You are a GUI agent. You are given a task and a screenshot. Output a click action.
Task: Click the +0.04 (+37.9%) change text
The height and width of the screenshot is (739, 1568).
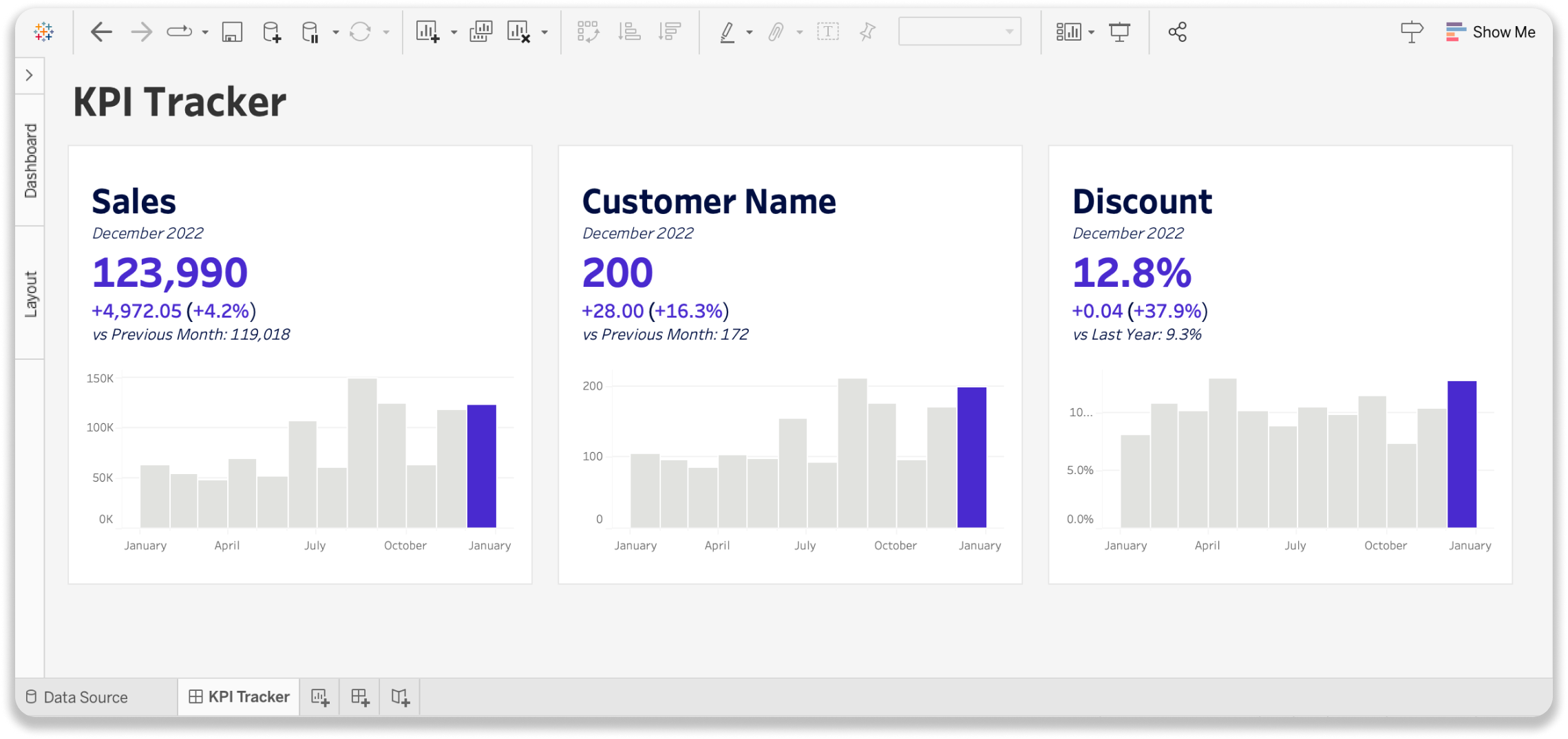coord(1140,311)
